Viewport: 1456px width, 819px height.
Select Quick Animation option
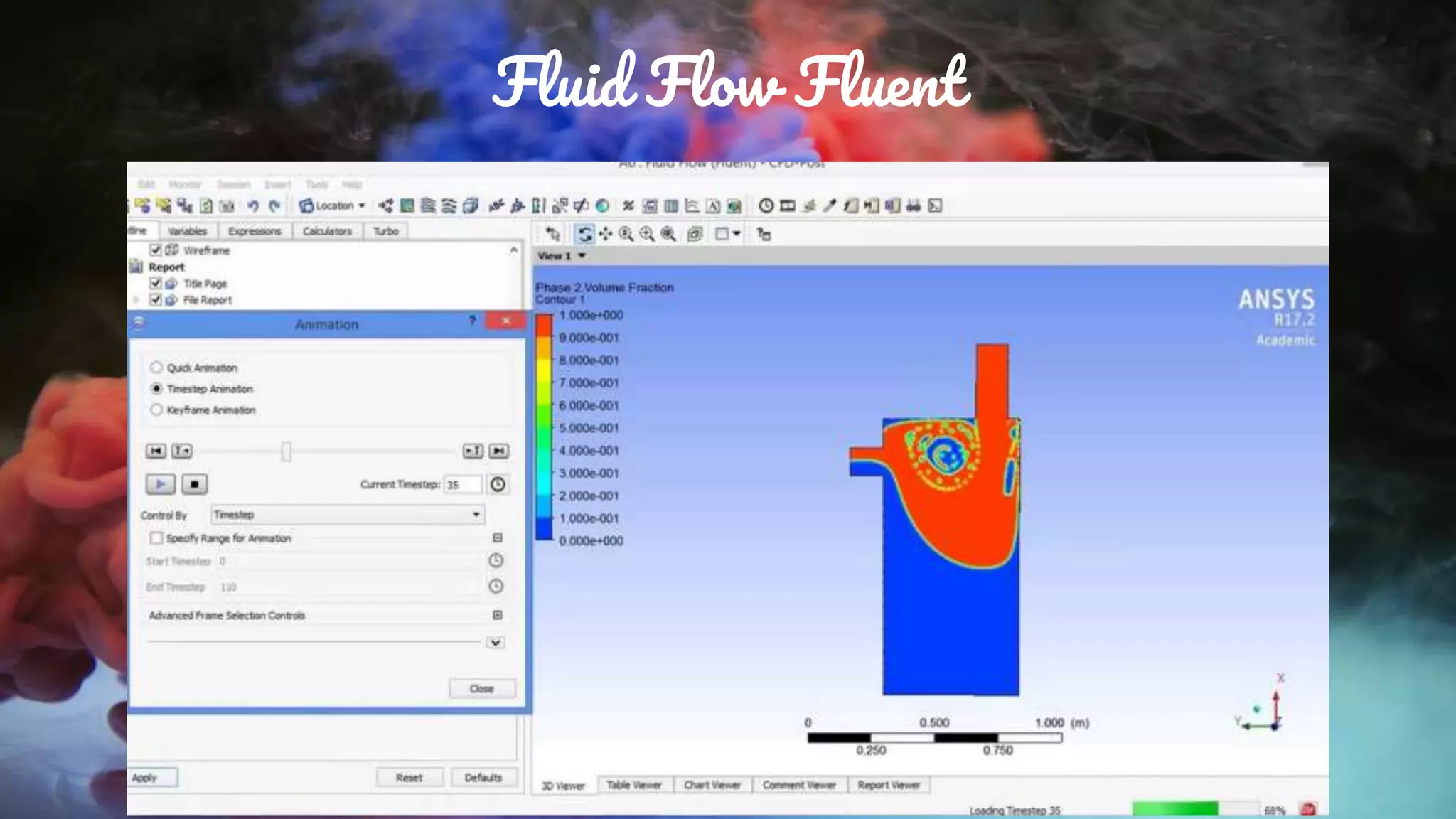(x=156, y=368)
